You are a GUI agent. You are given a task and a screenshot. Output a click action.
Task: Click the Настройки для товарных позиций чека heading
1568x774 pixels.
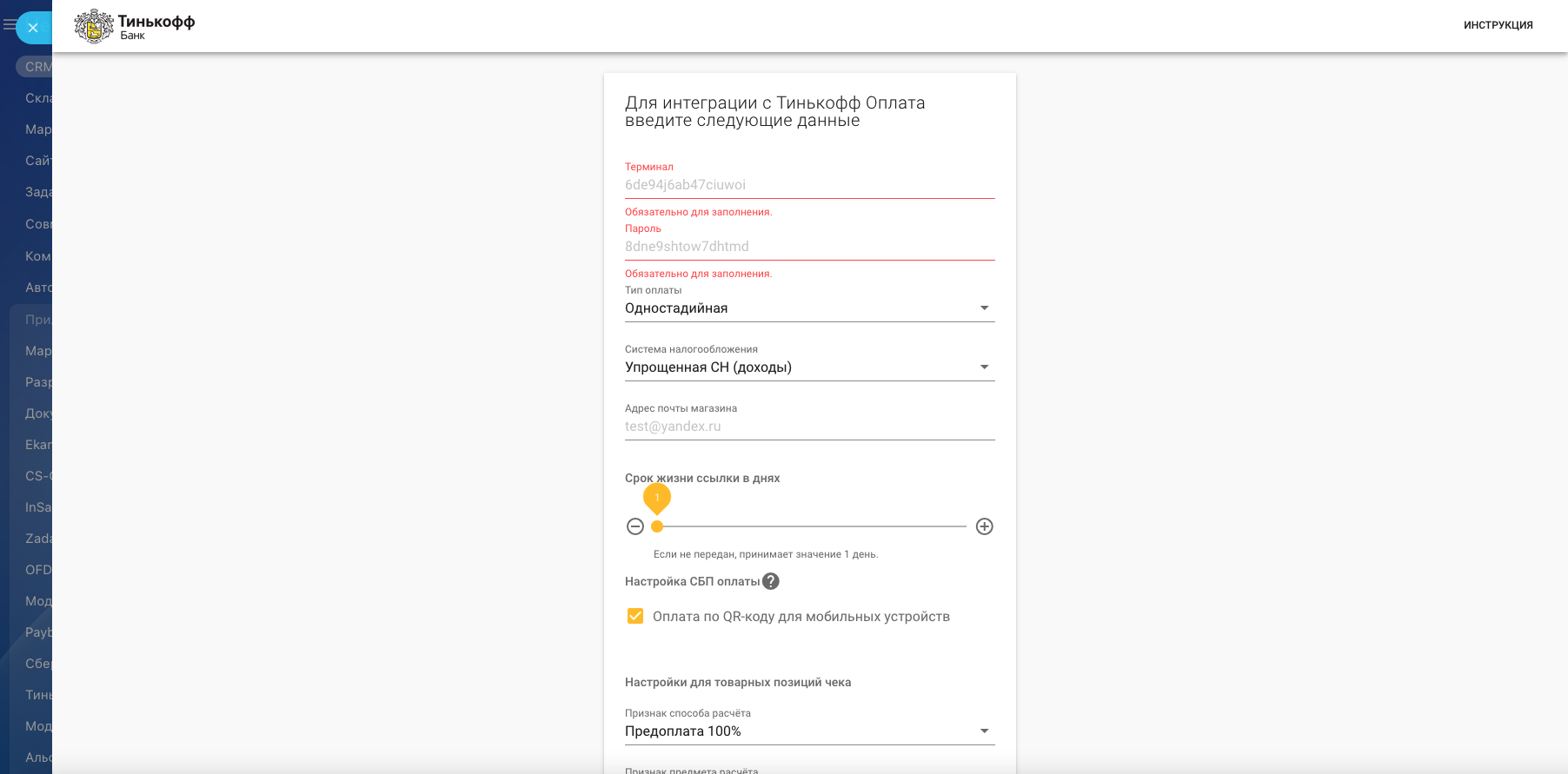(738, 683)
